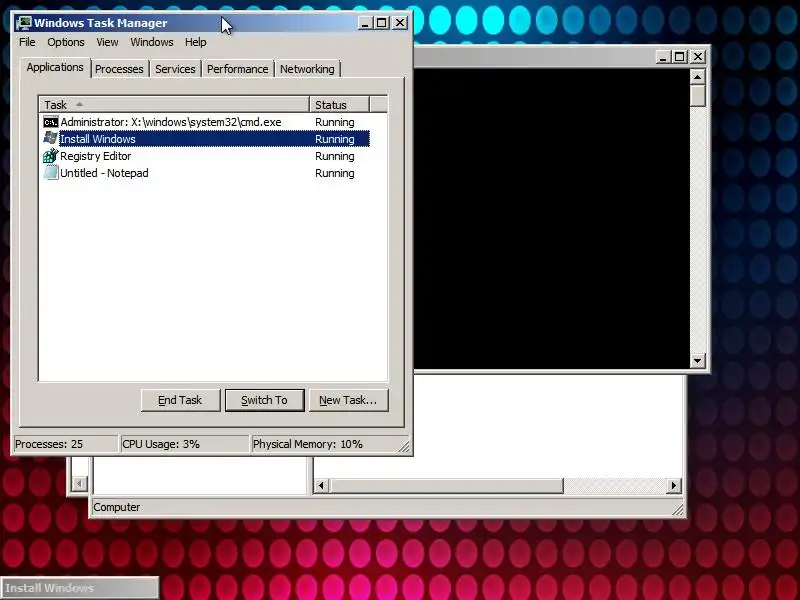The height and width of the screenshot is (600, 800).
Task: Switch to the Networking tab
Action: (307, 69)
